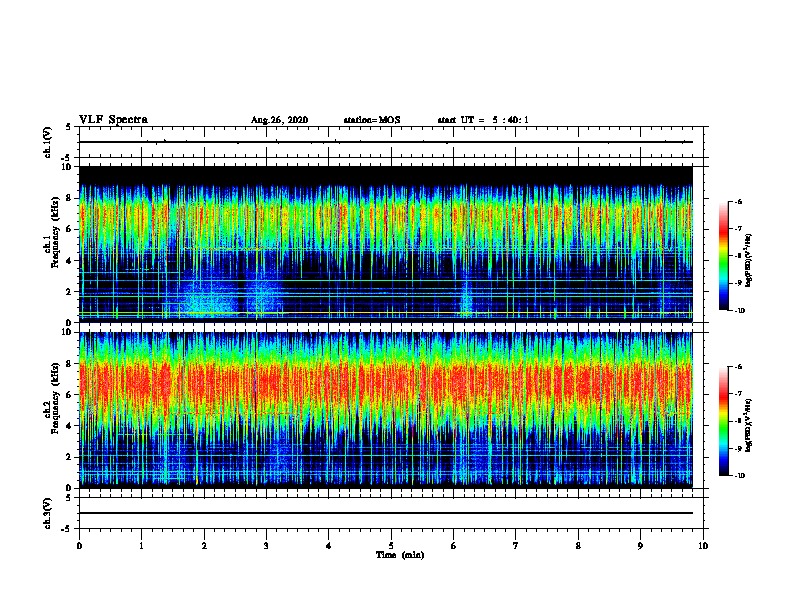
Task: Click the "ch.3(V)" waveform axis label
Action: coord(48,513)
